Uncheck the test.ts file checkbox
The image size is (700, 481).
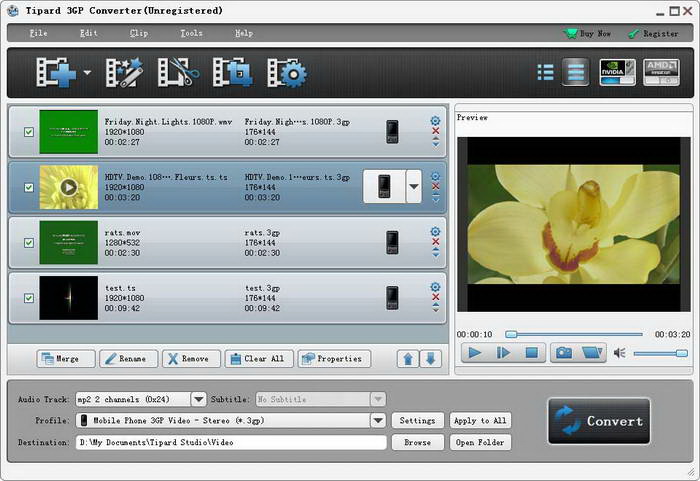[29, 297]
